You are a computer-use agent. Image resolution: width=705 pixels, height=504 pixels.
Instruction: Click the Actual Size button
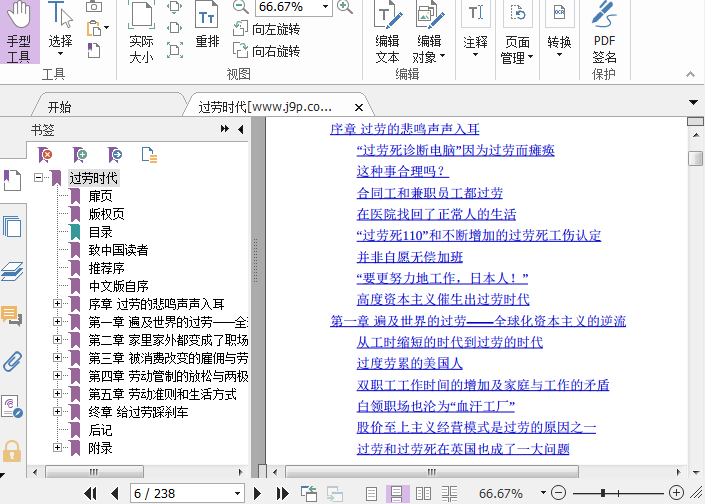pyautogui.click(x=141, y=31)
